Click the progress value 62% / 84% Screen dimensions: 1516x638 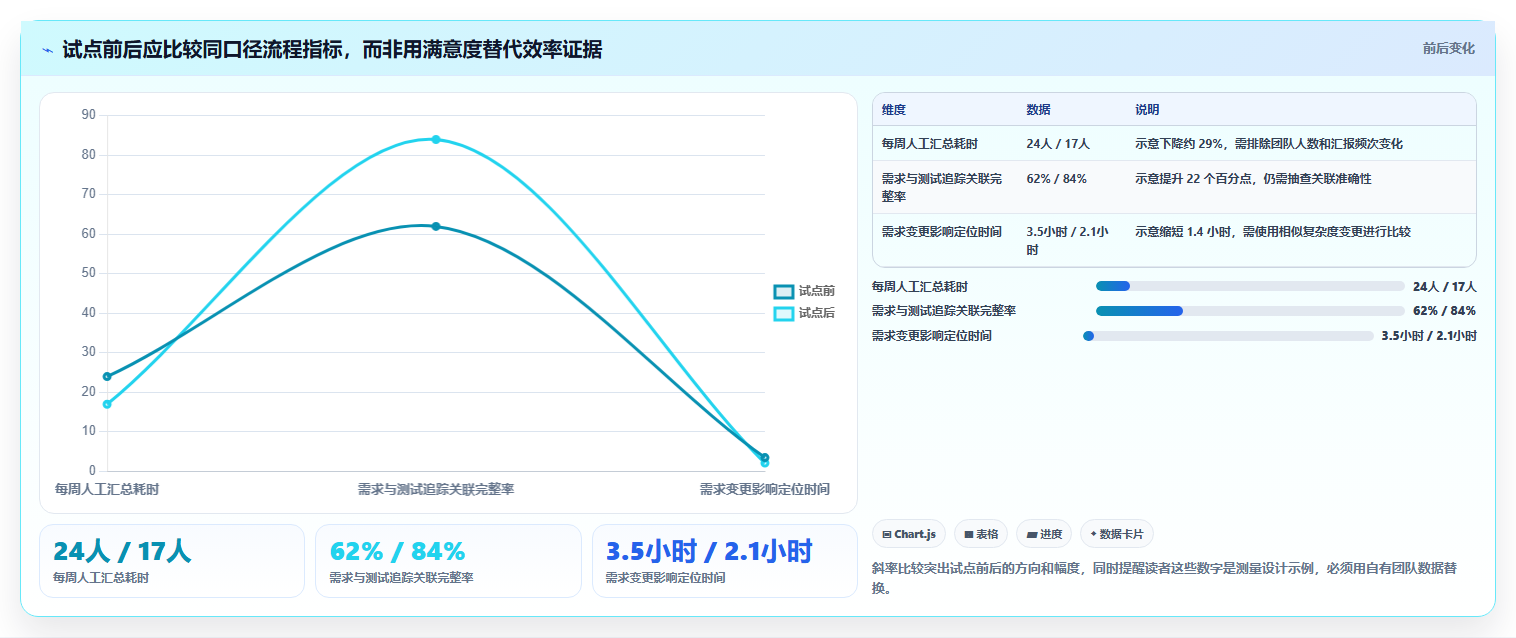(1444, 311)
